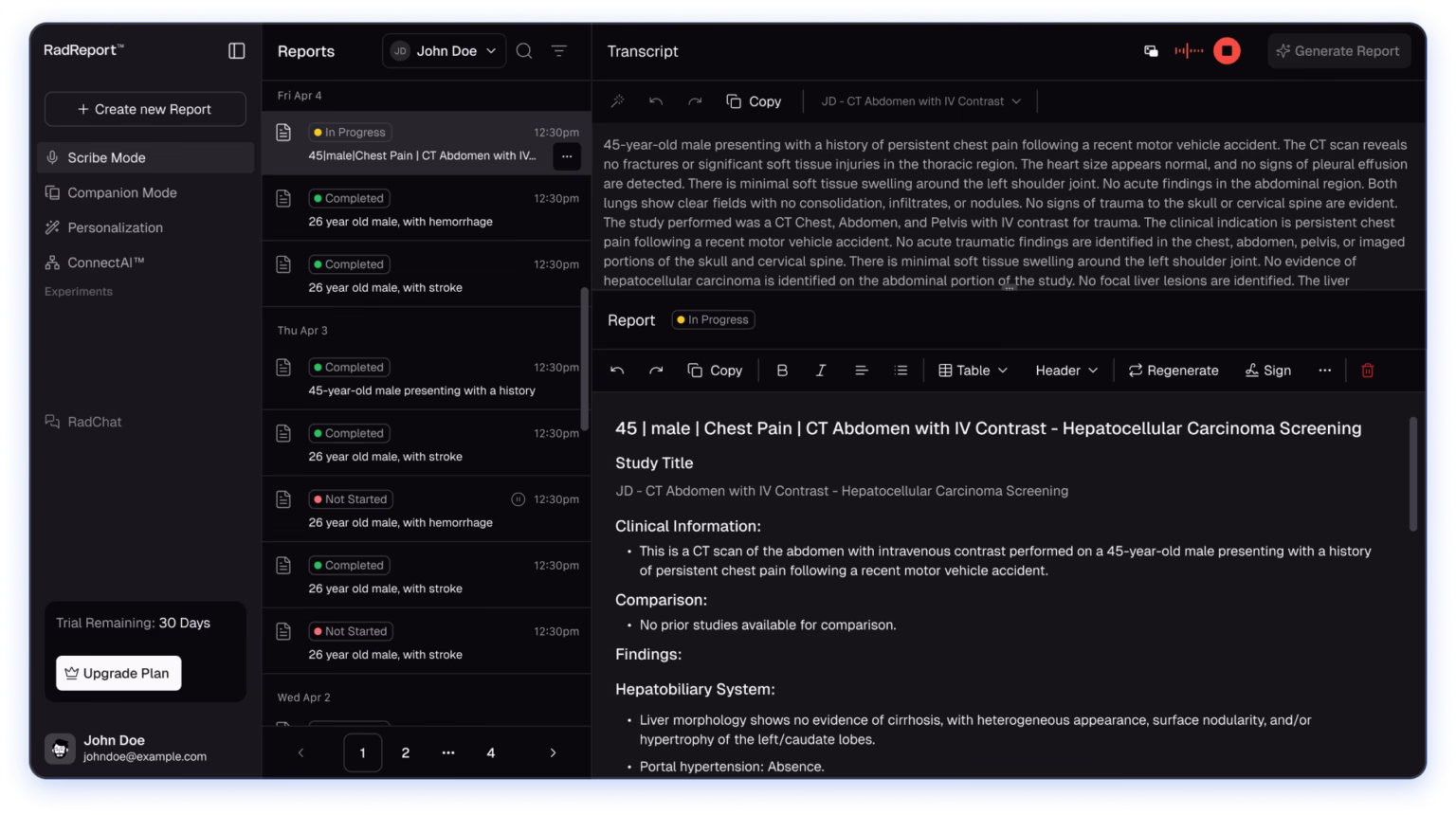Screen dimensions: 1456x815
Task: Click the Upgrade Plan button
Action: (x=118, y=673)
